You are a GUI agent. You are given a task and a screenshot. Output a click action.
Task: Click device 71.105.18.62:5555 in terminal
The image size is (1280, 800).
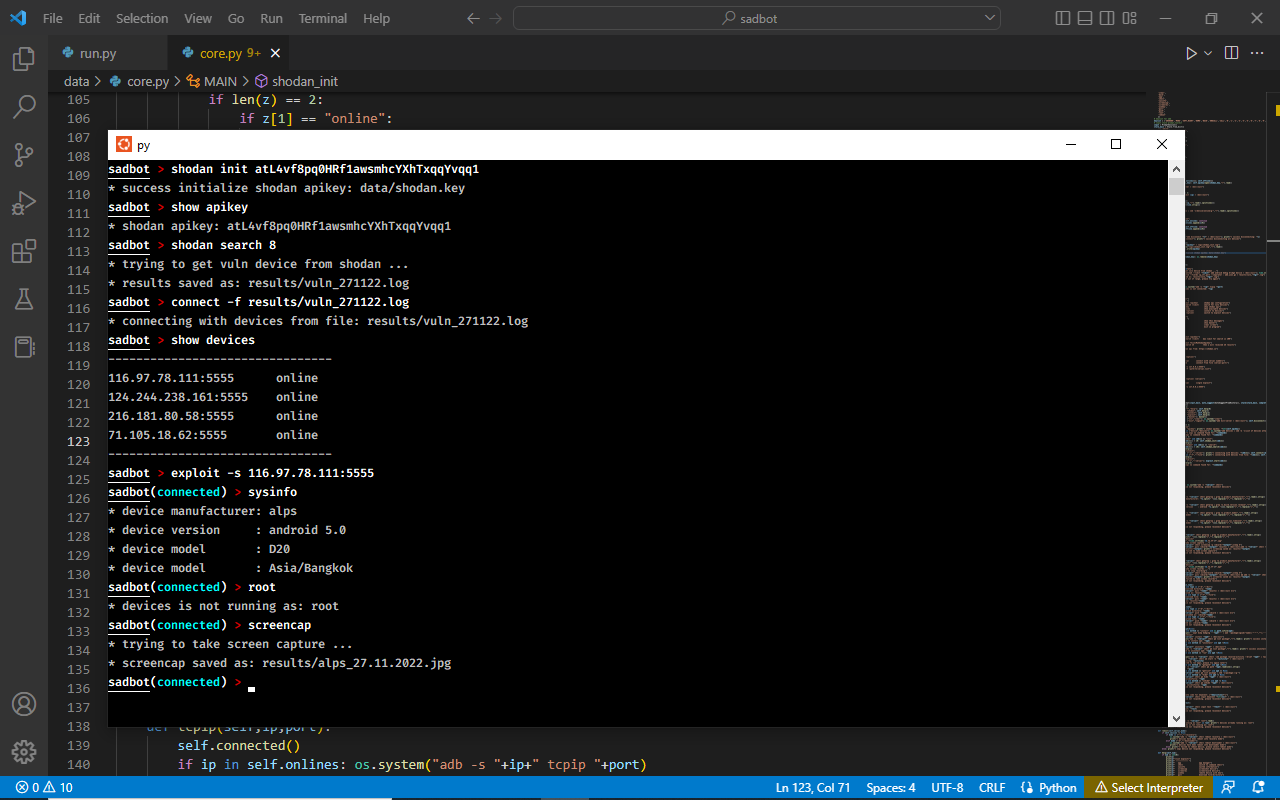(x=168, y=435)
